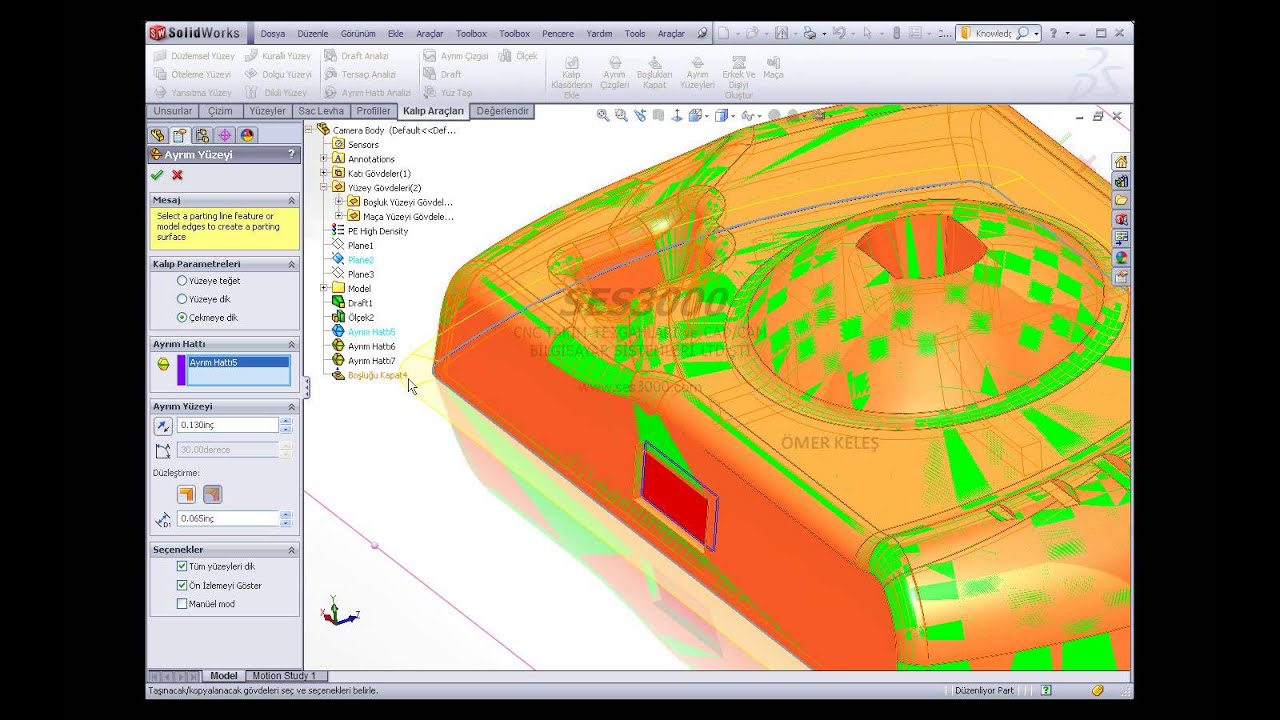Click the New document icon in title bar
This screenshot has width=1280, height=720.
724,33
